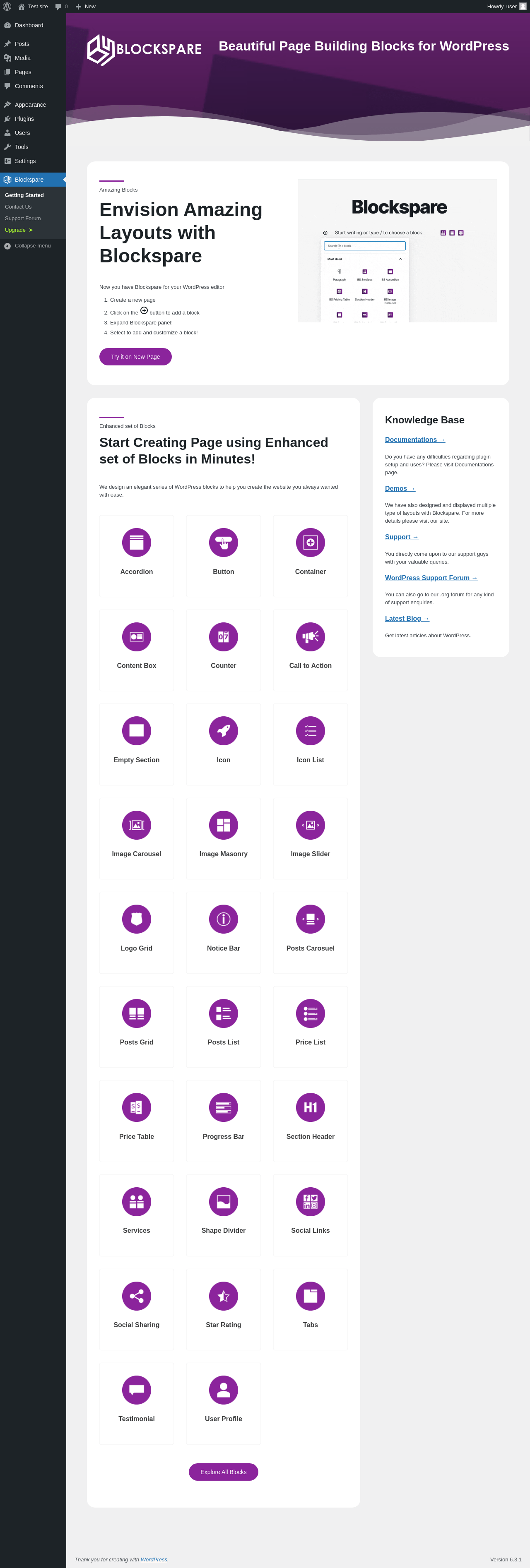Click the Call to Action megaphone icon
The width and height of the screenshot is (530, 1568).
(310, 637)
